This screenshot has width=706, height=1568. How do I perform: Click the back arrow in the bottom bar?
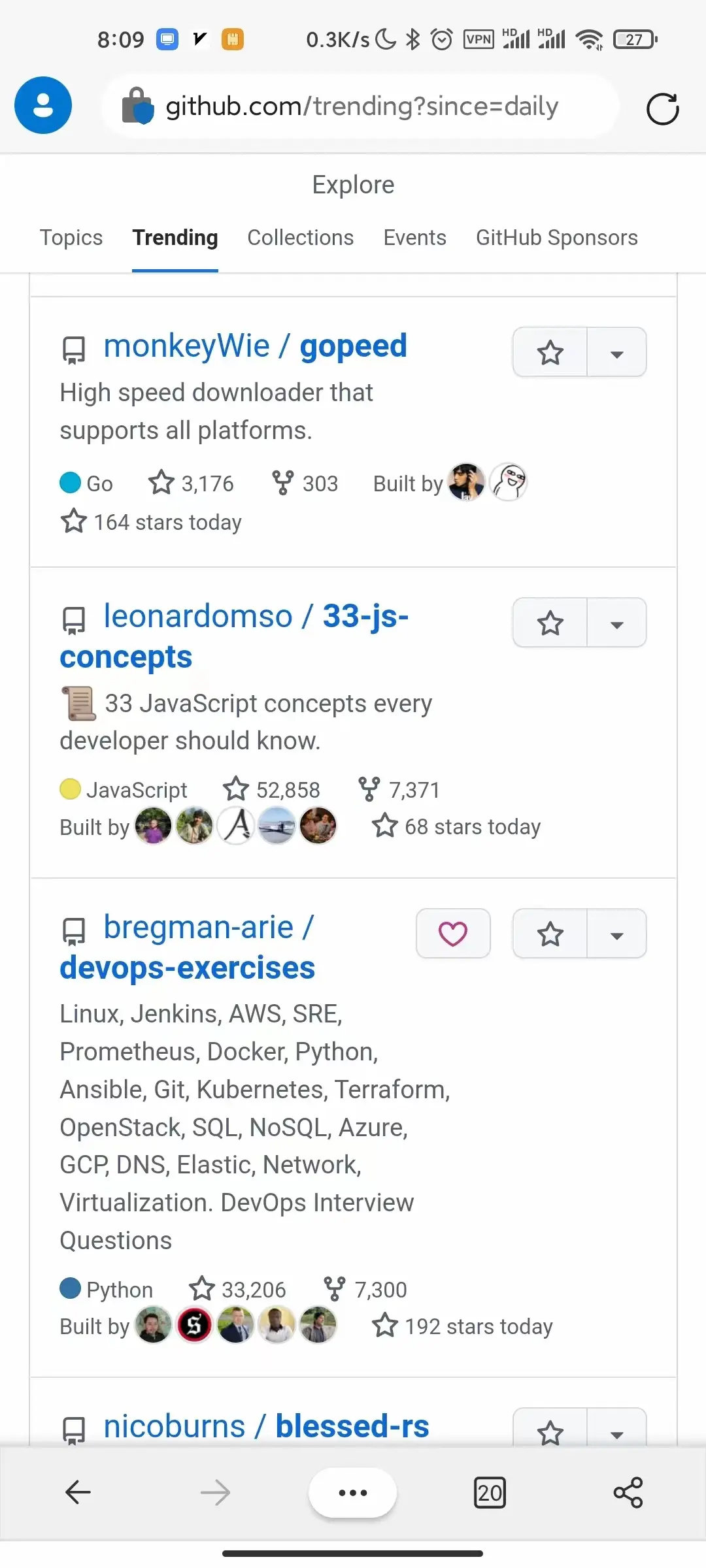78,1492
